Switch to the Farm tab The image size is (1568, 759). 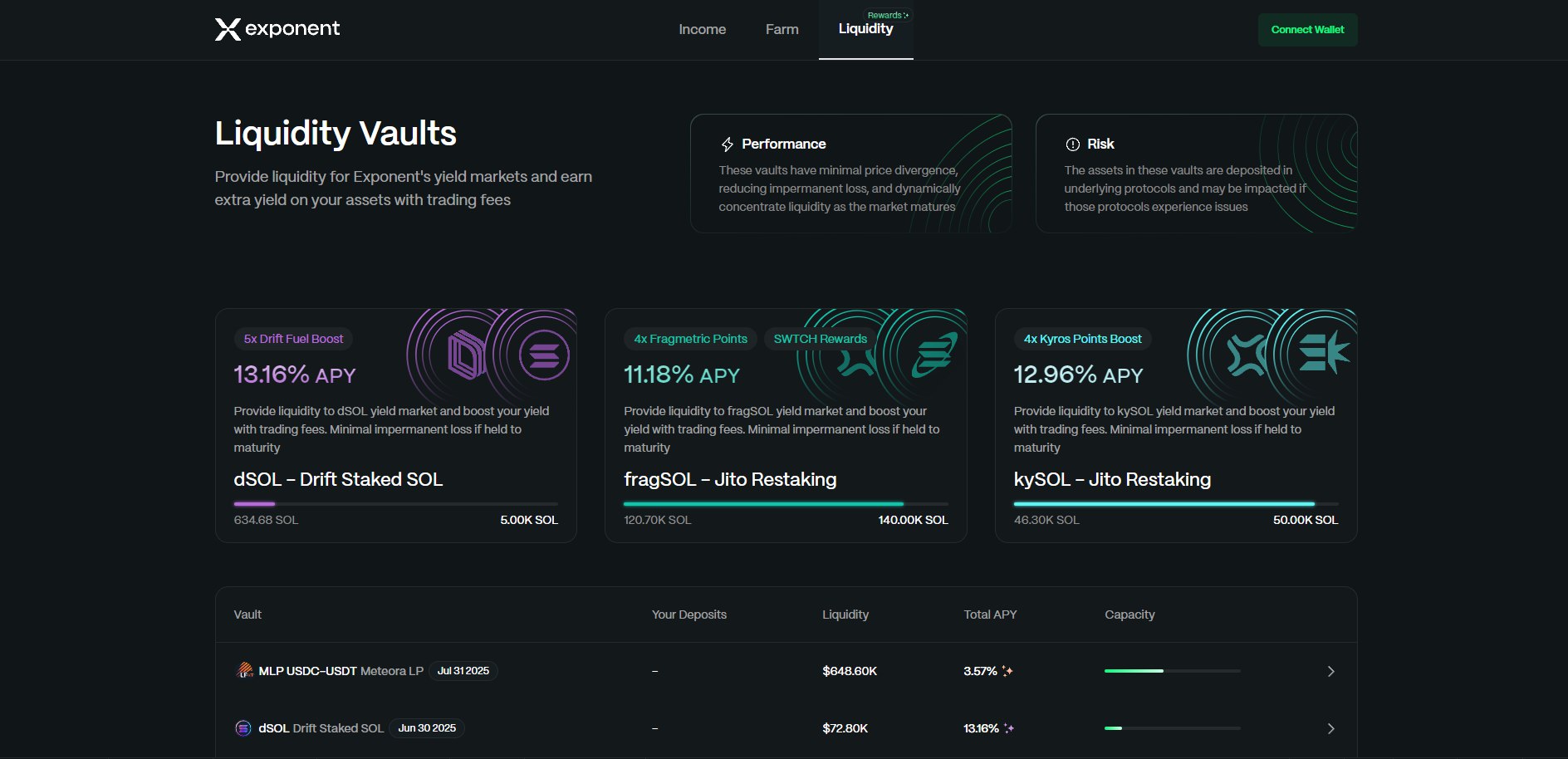782,30
